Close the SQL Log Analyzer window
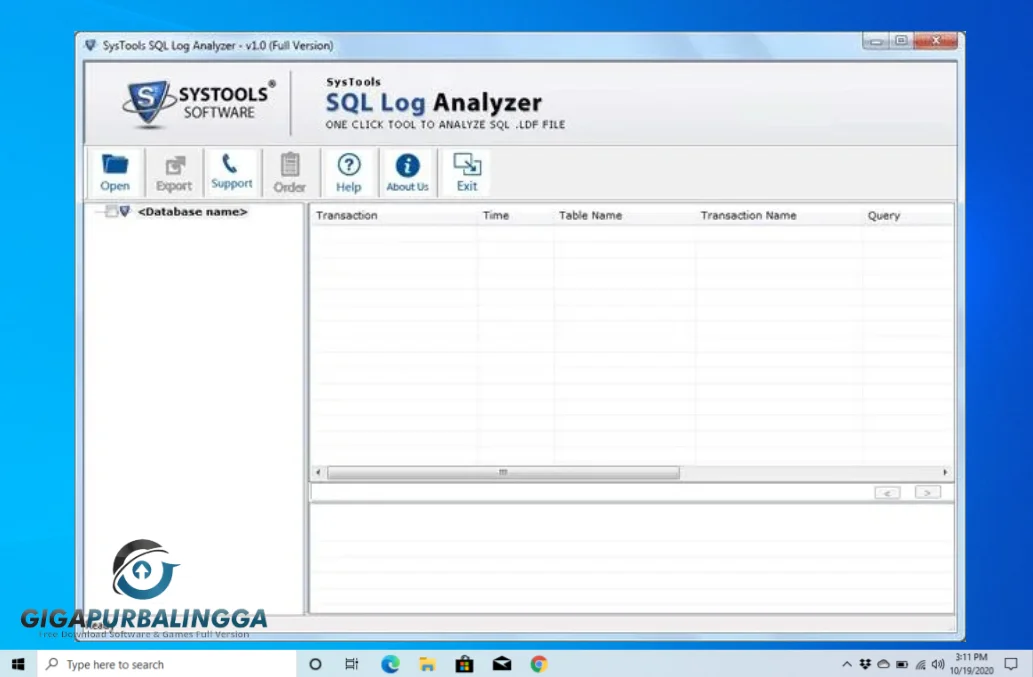 (935, 41)
